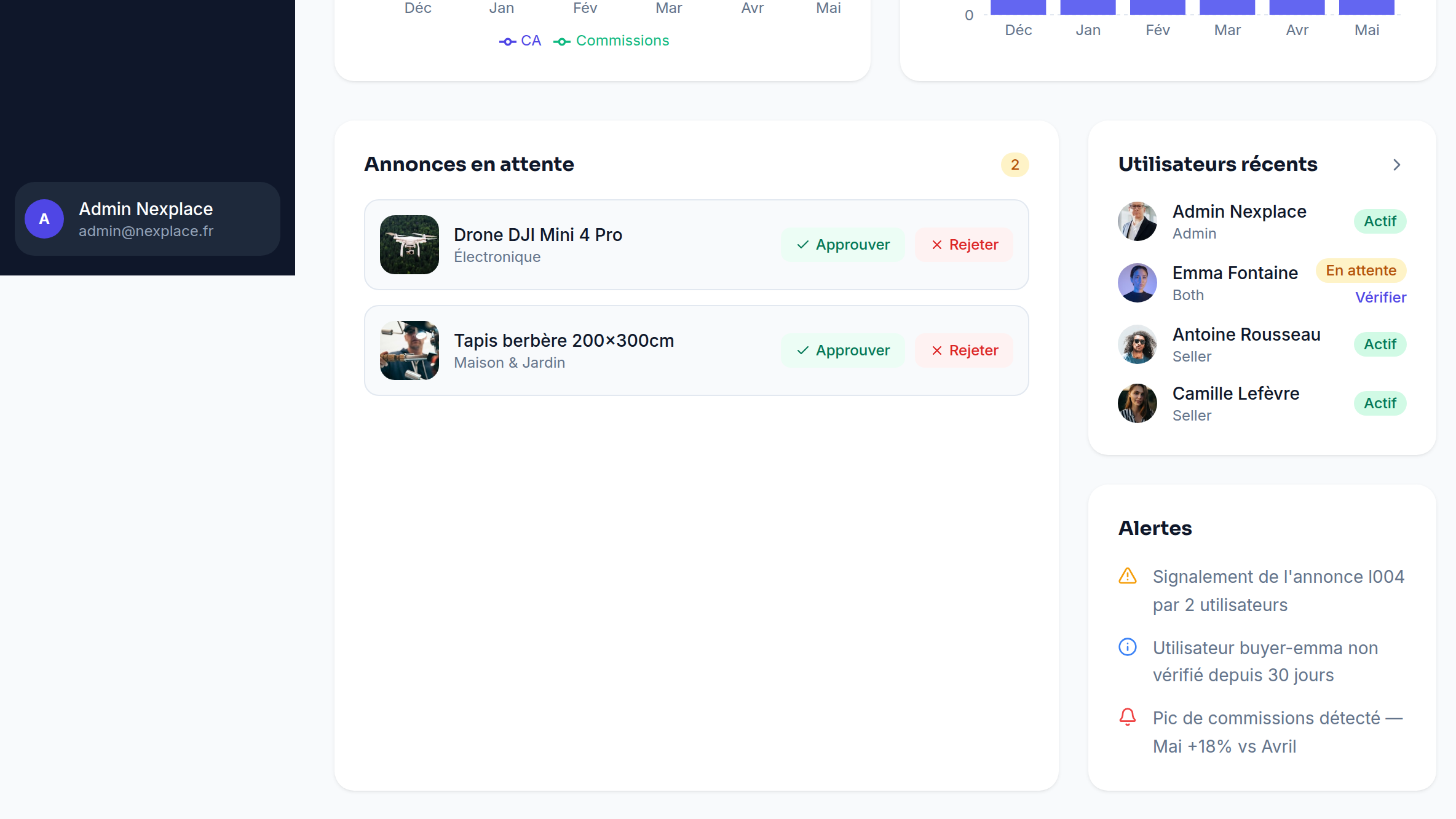The width and height of the screenshot is (1456, 819).
Task: Open the Tapis berbère listing thumbnail
Action: [x=410, y=350]
